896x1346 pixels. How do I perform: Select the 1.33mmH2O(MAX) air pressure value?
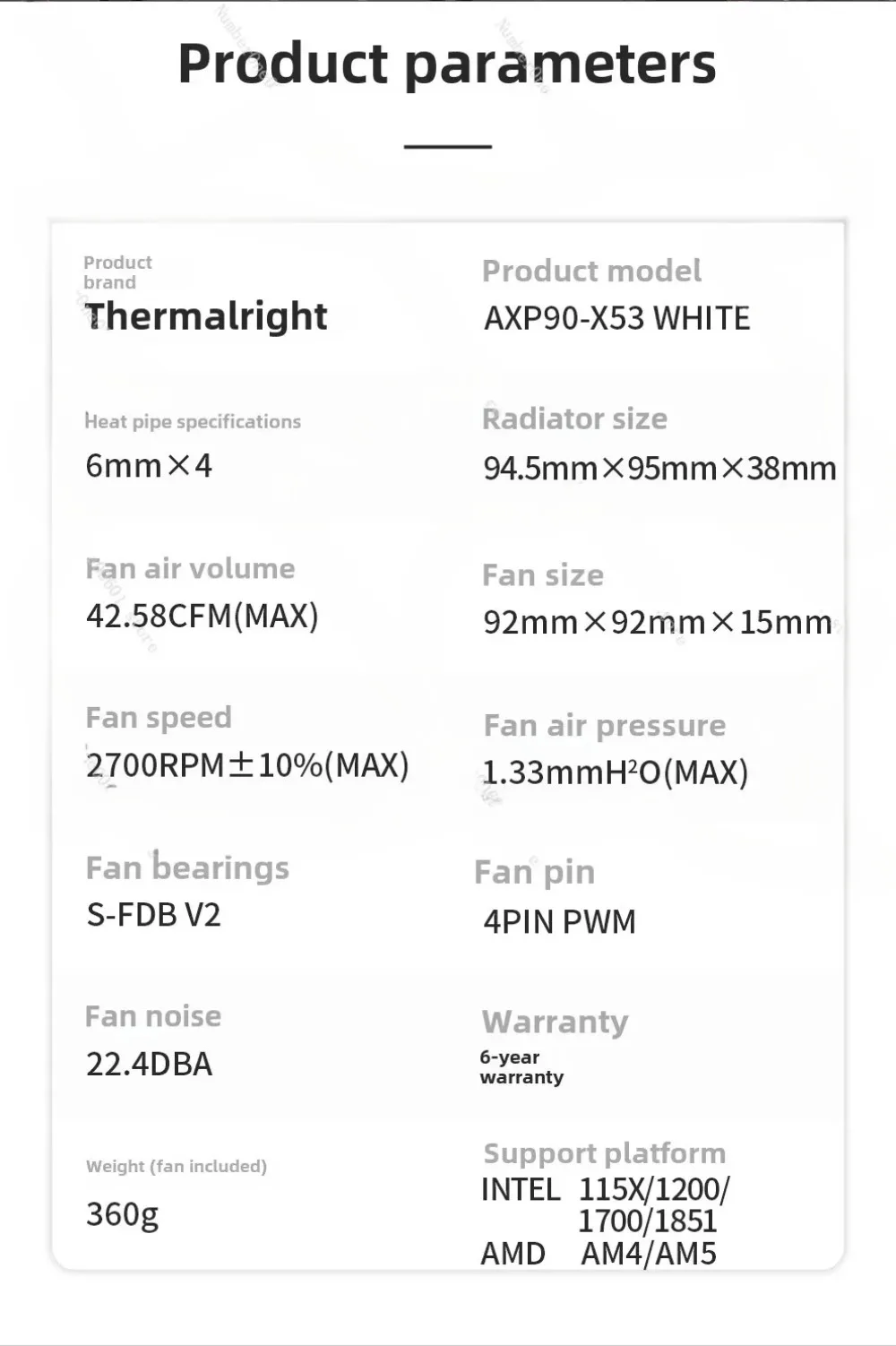coord(616,772)
